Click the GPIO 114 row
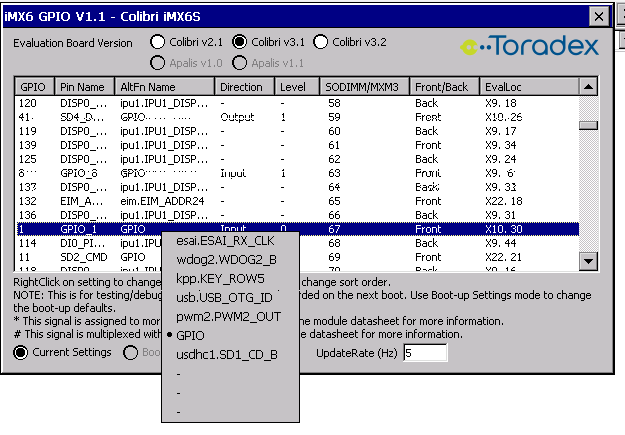 click(297, 243)
